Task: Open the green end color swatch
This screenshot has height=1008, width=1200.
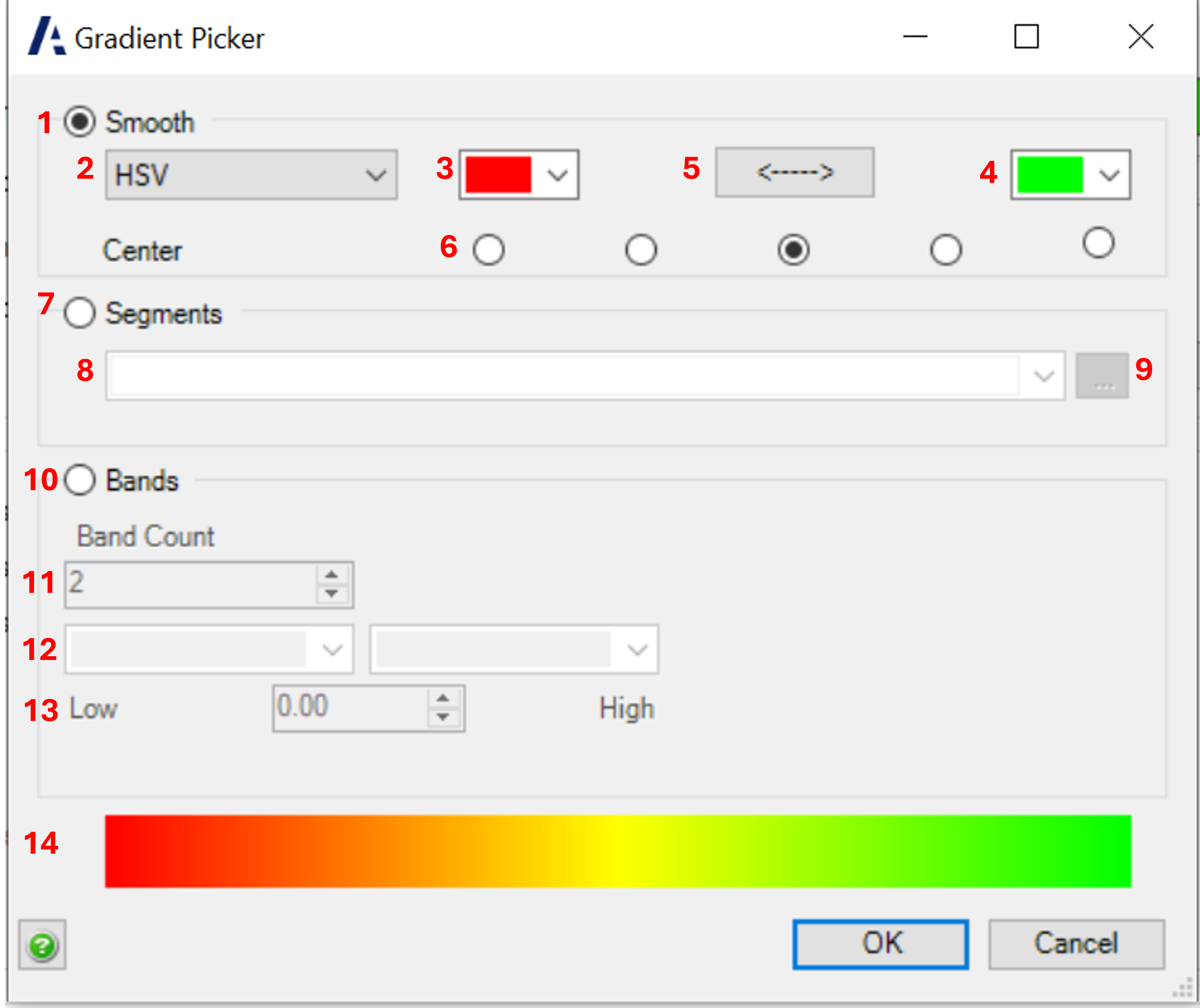Action: coord(1070,175)
